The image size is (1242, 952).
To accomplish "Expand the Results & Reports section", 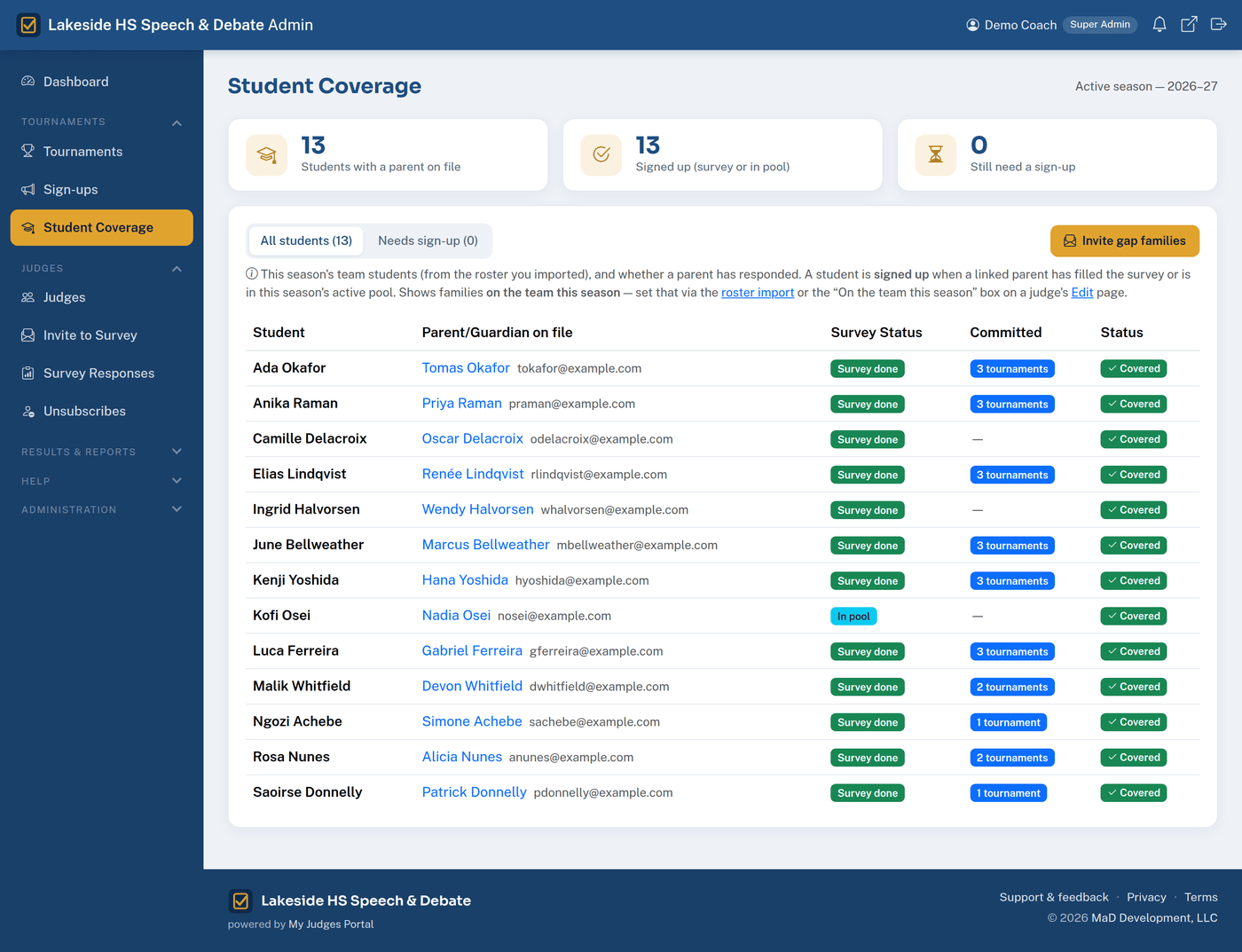I will click(x=177, y=452).
